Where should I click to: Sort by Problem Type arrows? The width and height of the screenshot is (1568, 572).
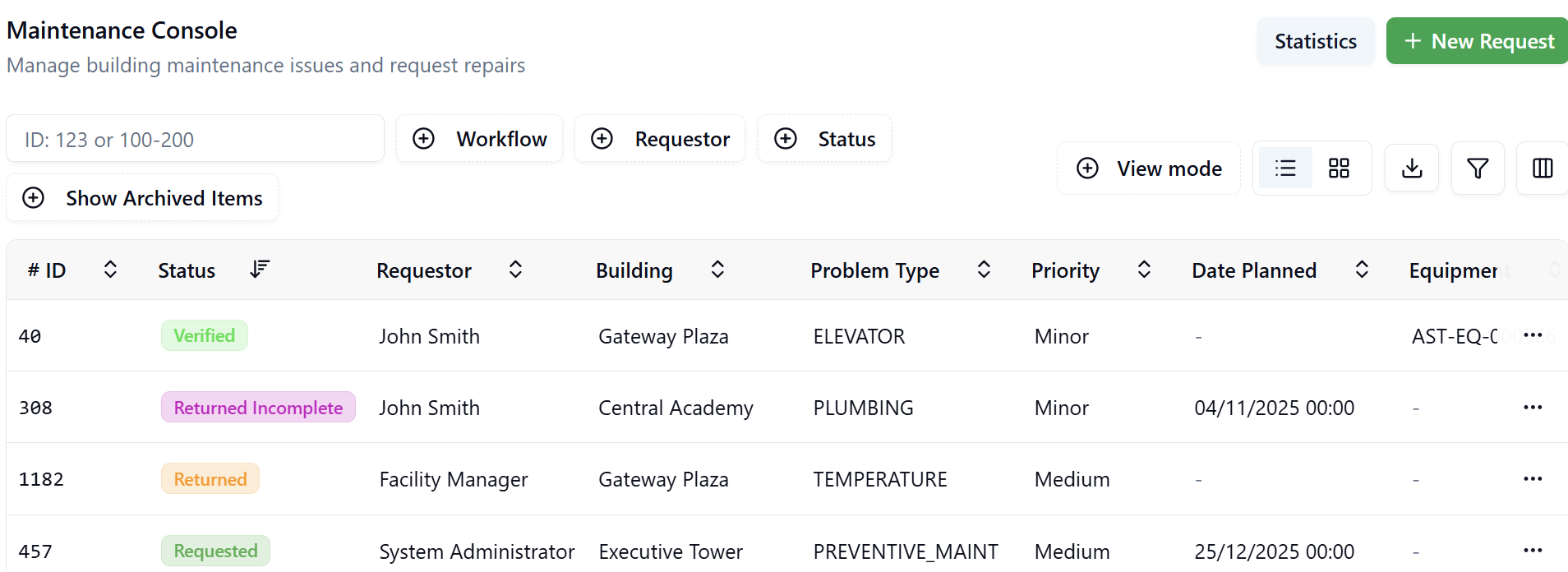point(984,270)
